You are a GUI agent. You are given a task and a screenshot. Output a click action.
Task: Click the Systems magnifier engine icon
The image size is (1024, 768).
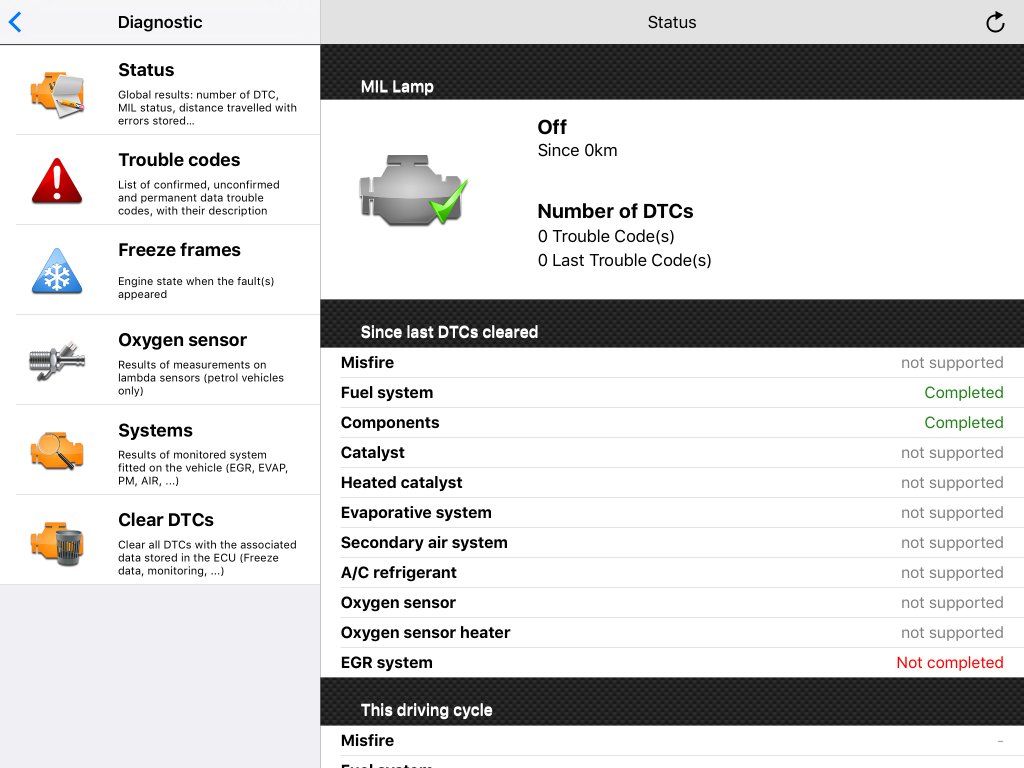57,451
